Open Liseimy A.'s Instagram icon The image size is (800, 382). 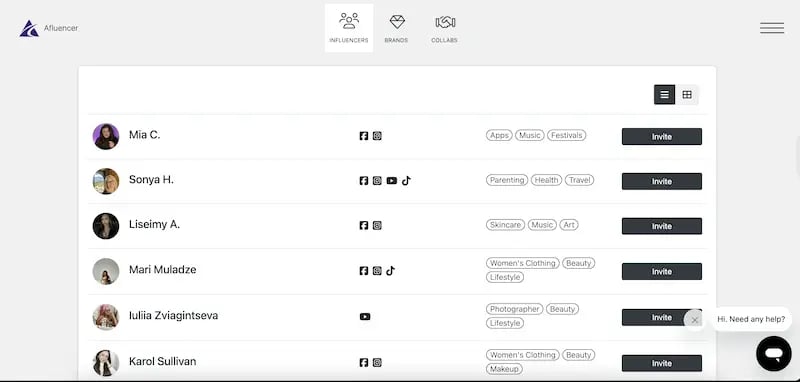click(377, 225)
